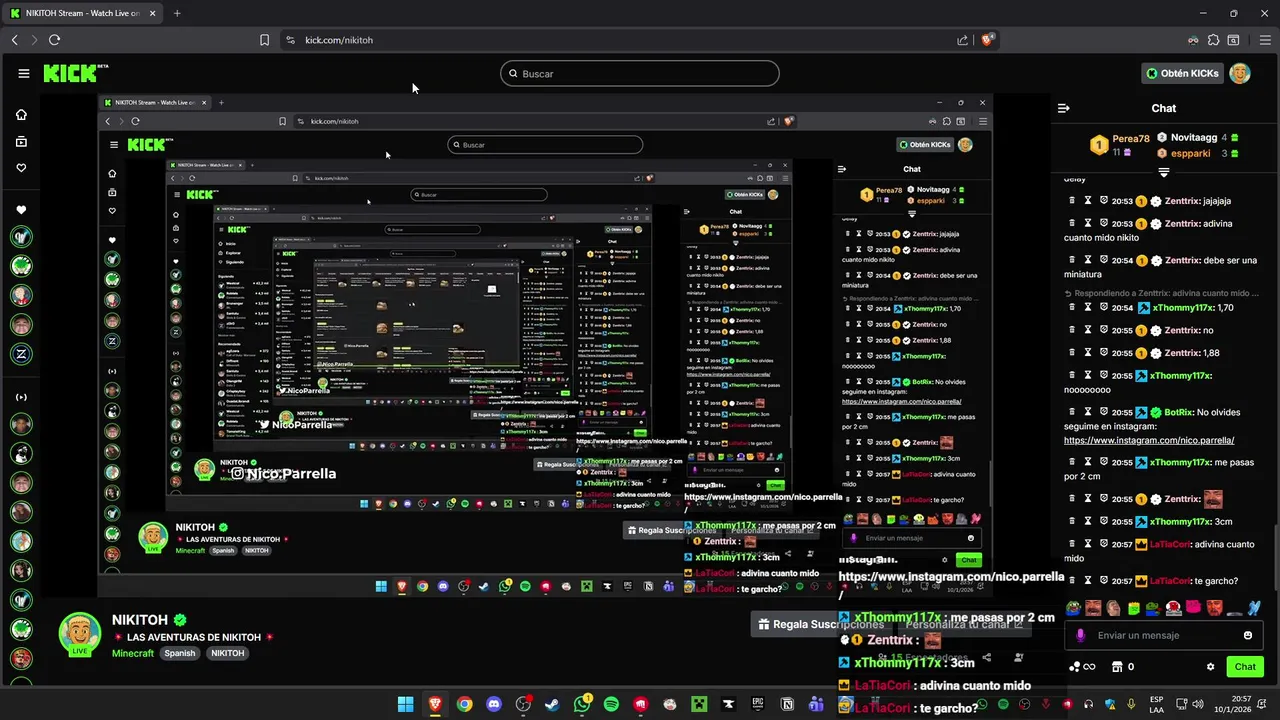
Task: Share the page using address bar icon
Action: pos(962,40)
